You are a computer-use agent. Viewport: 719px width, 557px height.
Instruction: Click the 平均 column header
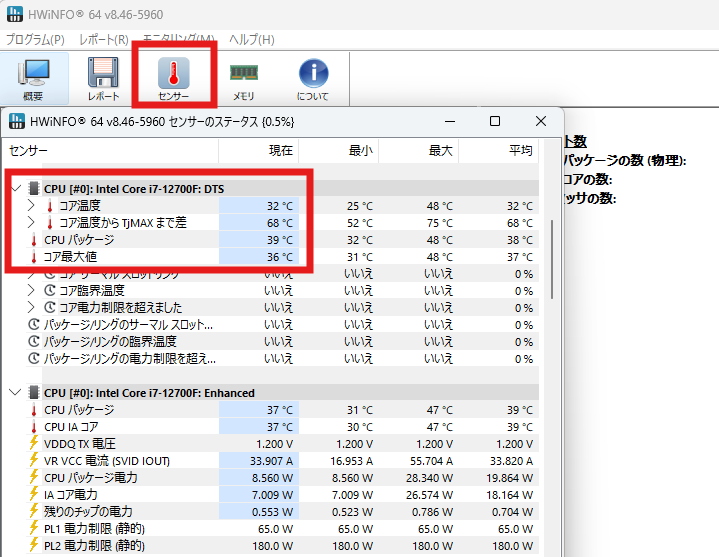(498, 150)
